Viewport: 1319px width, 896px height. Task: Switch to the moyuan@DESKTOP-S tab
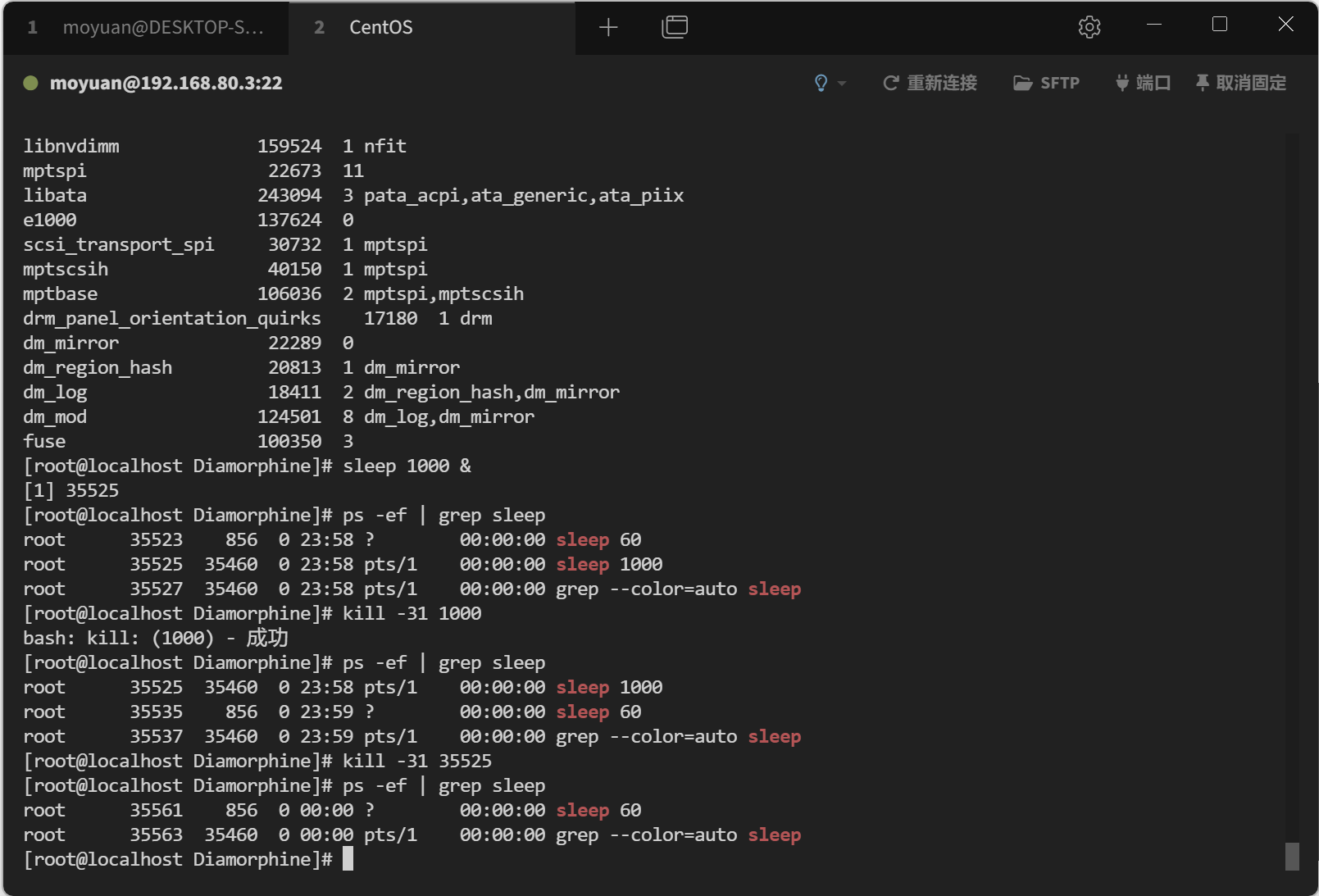[146, 28]
